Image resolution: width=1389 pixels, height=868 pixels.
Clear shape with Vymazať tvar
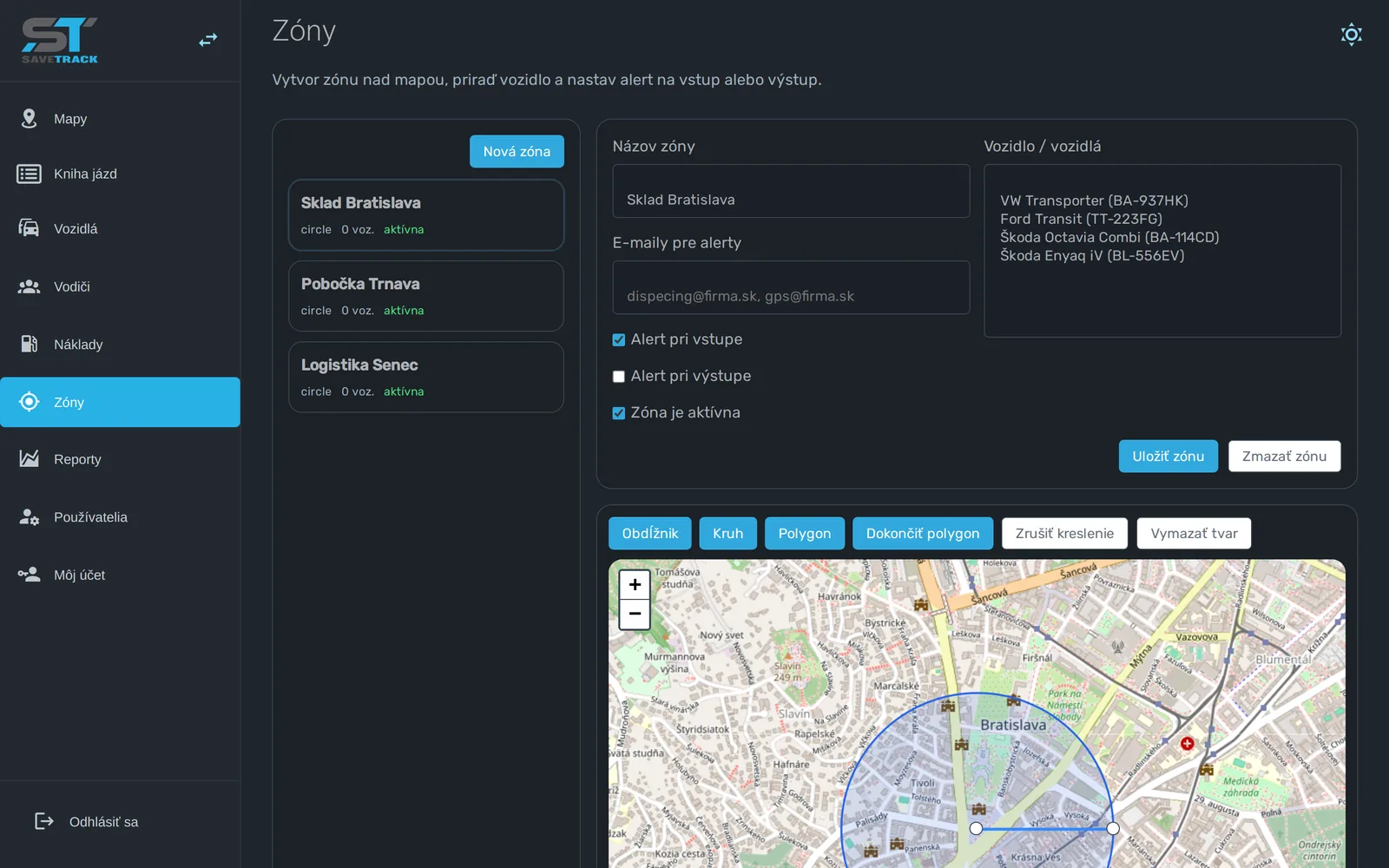1194,533
